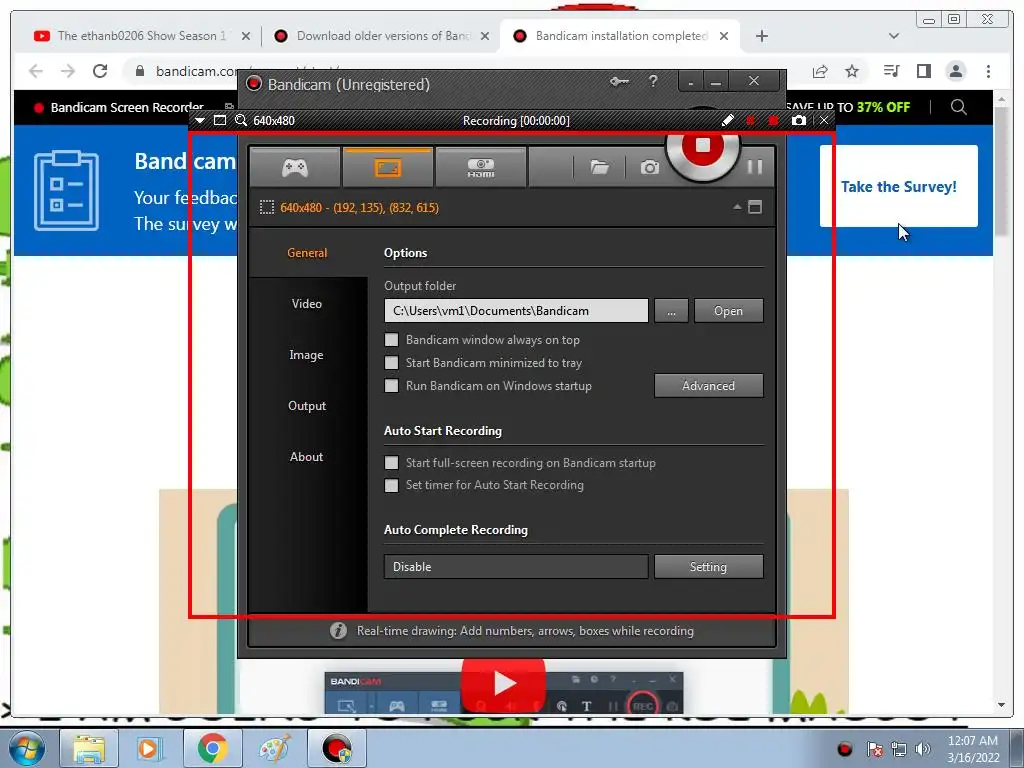Click the key register icon in Bandicam title bar
The image size is (1024, 768).
[x=619, y=82]
